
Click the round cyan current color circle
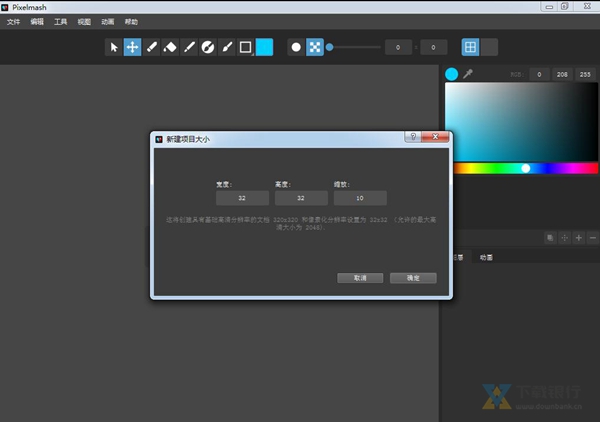452,74
